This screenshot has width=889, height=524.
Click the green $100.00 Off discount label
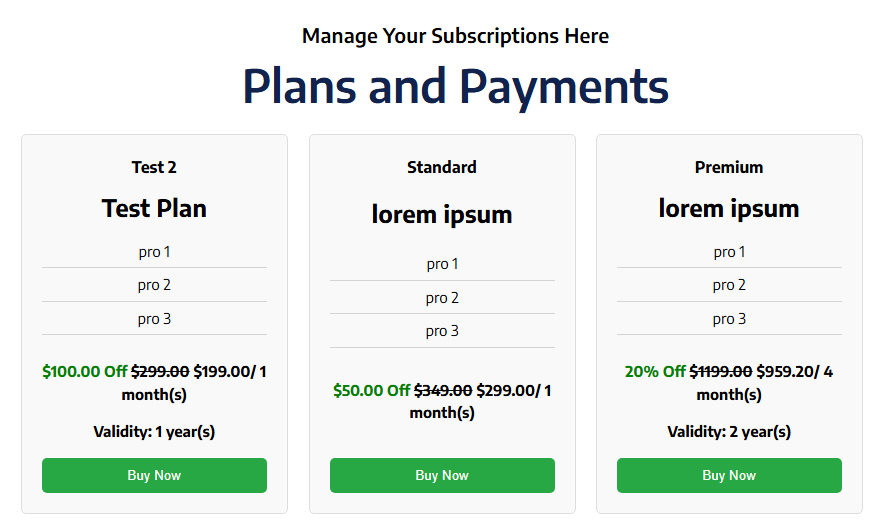[84, 372]
